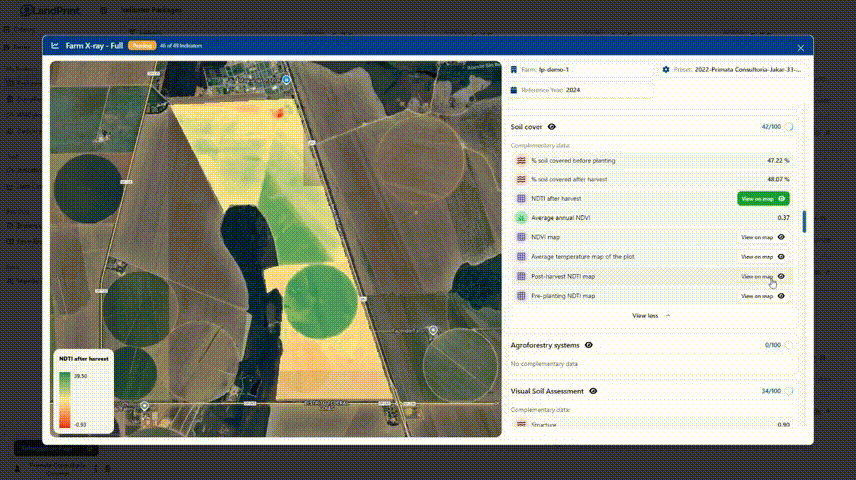Viewport: 856px width, 480px height.
Task: Close the Farm X-ray dialog
Action: 800,47
